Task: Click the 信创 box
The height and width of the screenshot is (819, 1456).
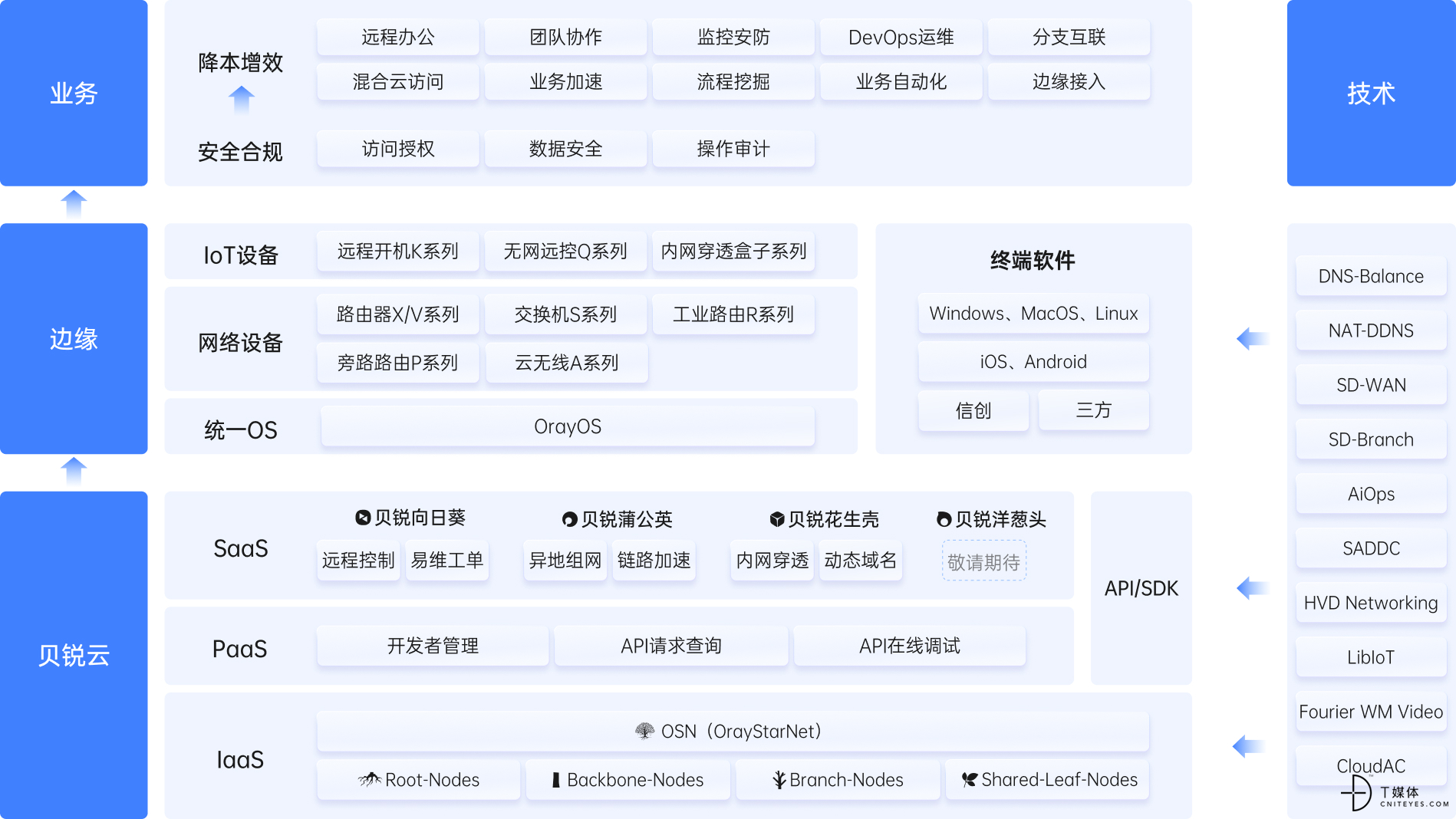Action: tap(973, 410)
